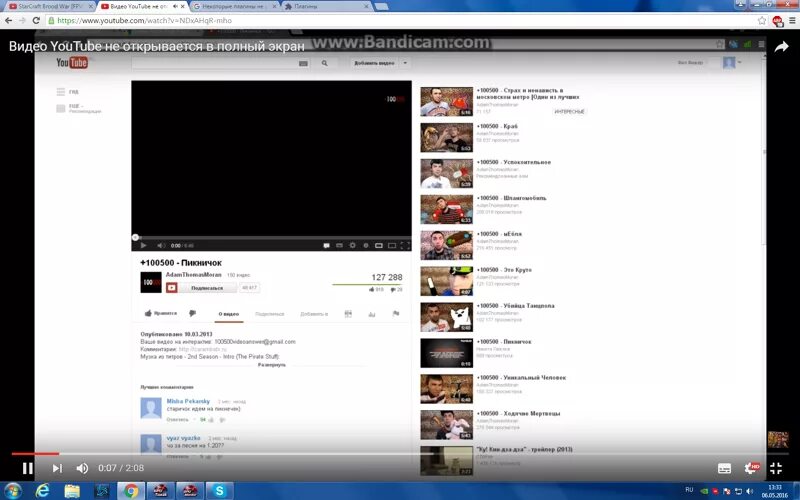Change the RU input language indicator

click(x=689, y=490)
